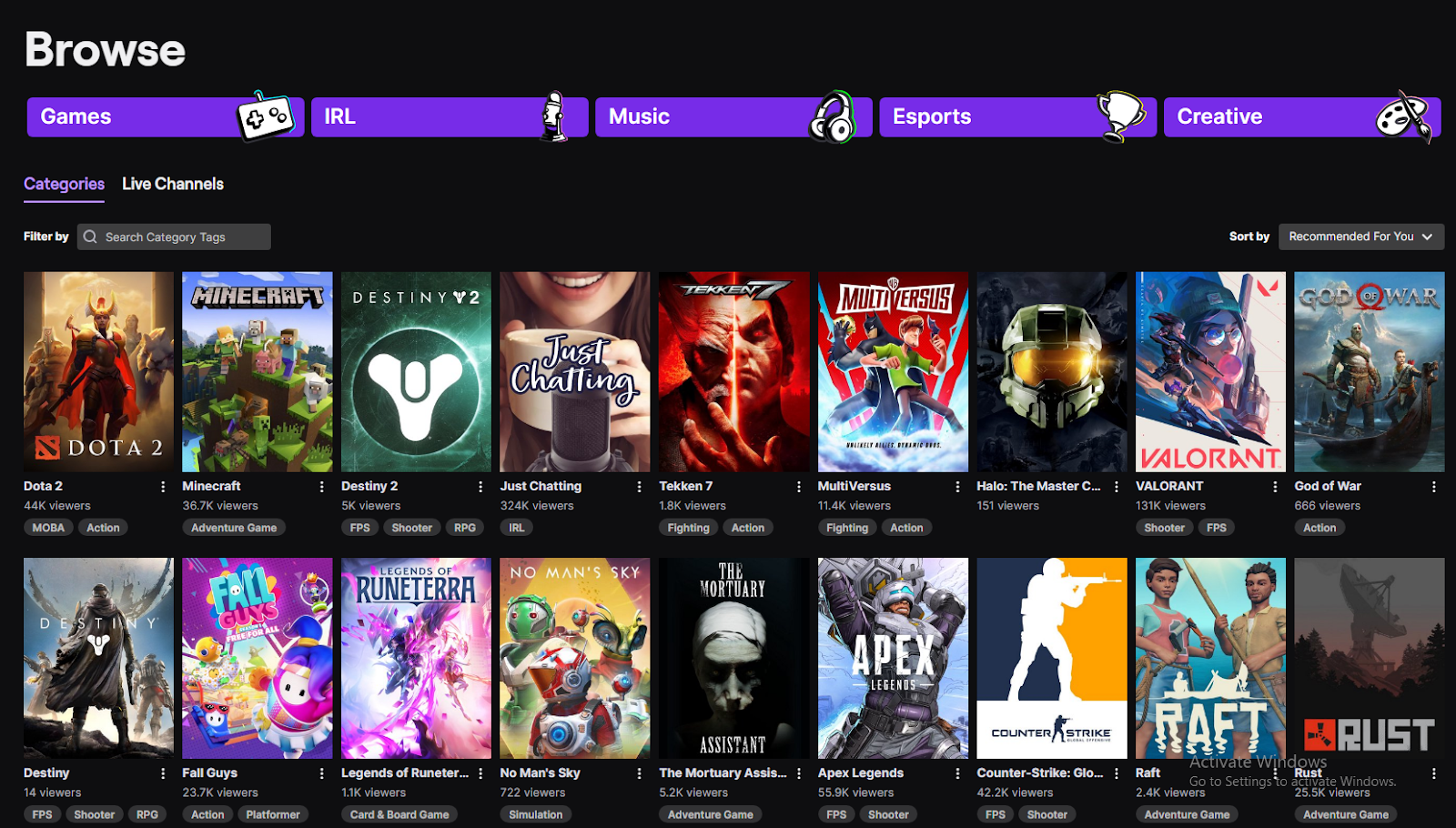The image size is (1456, 828).
Task: Select the MOBA tag under Dota 2
Action: tap(48, 528)
